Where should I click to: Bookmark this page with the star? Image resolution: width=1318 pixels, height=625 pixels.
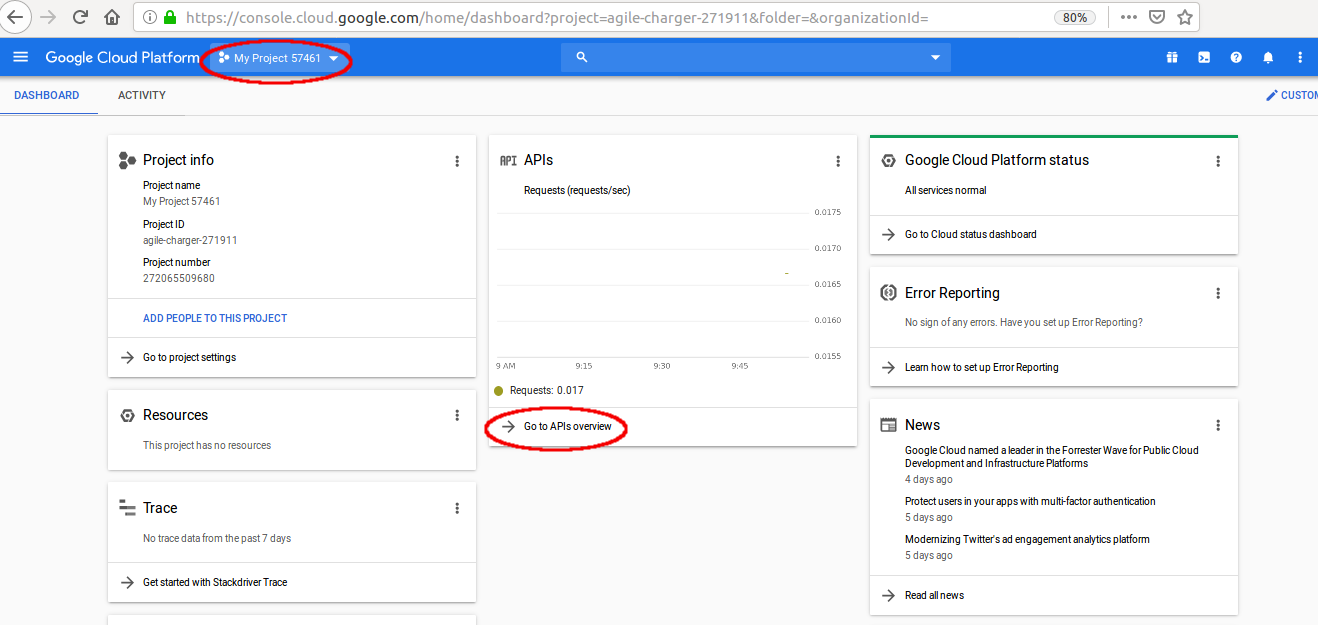coord(1184,17)
